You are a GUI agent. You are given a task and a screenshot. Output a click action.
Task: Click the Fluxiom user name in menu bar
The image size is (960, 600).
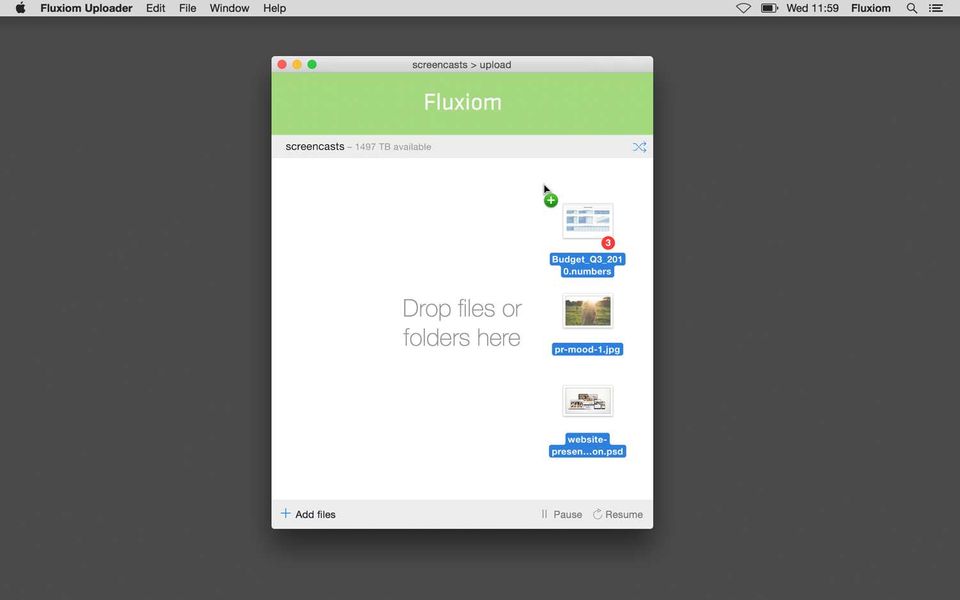[871, 8]
